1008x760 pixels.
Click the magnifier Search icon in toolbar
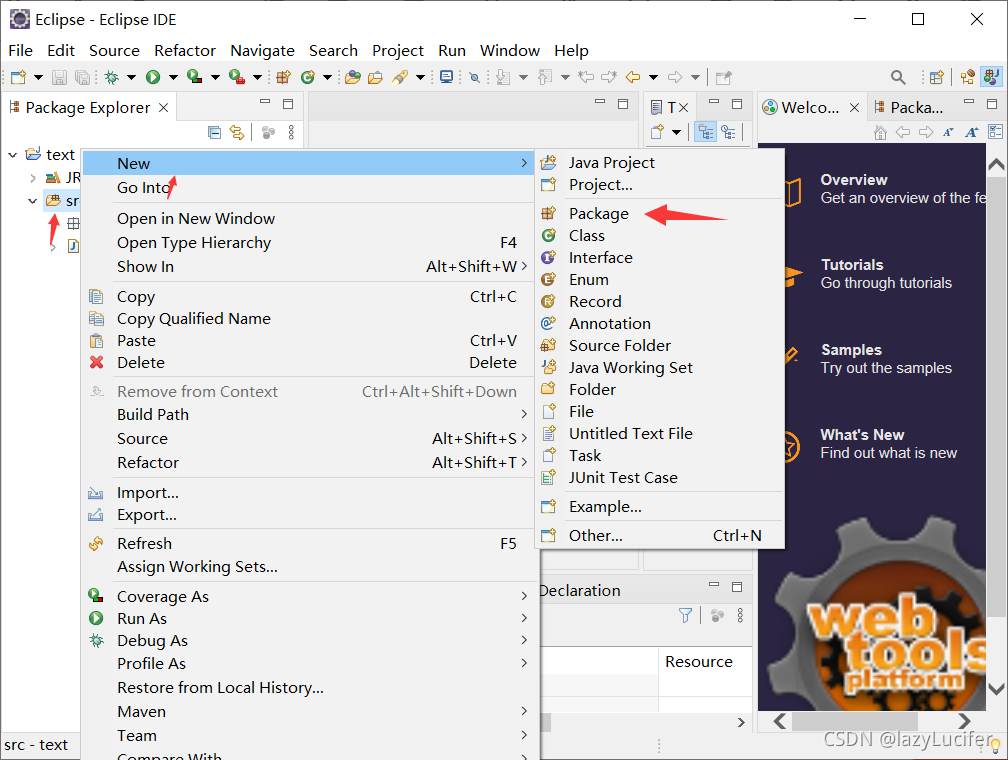898,77
